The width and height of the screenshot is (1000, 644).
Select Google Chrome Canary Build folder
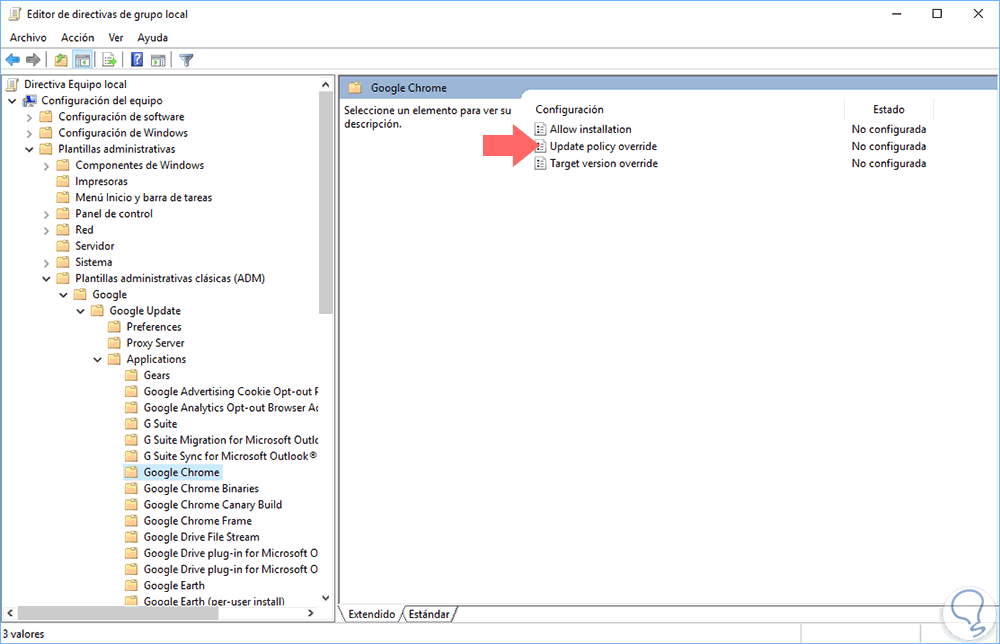tap(212, 505)
